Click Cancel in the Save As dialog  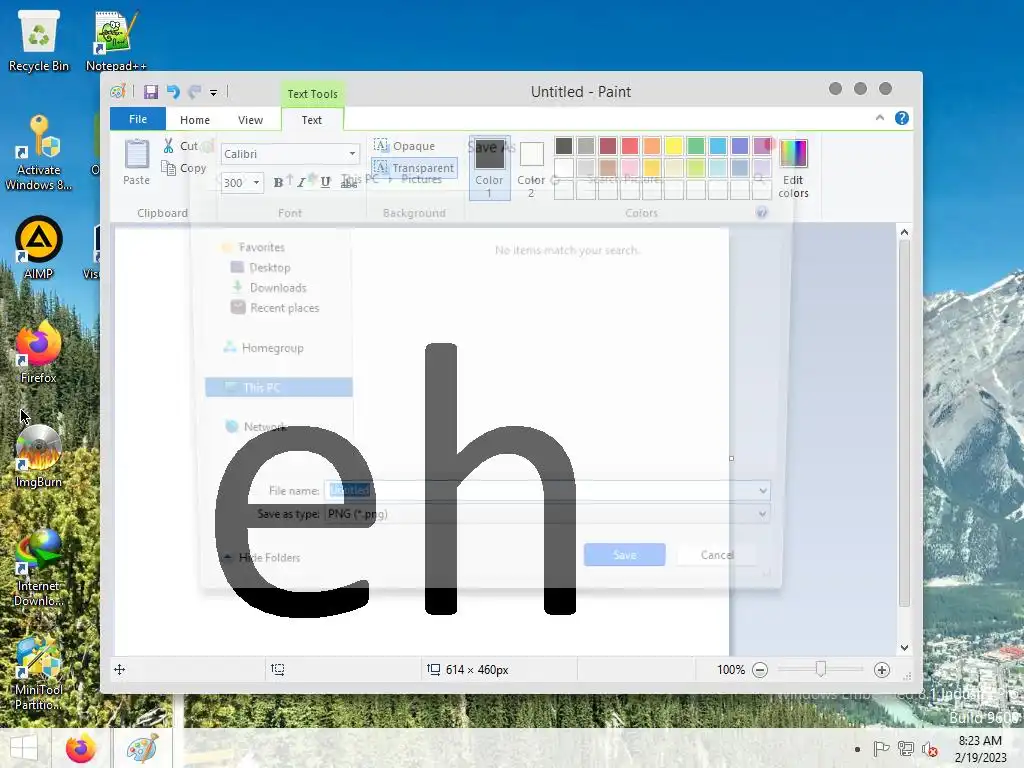[717, 554]
